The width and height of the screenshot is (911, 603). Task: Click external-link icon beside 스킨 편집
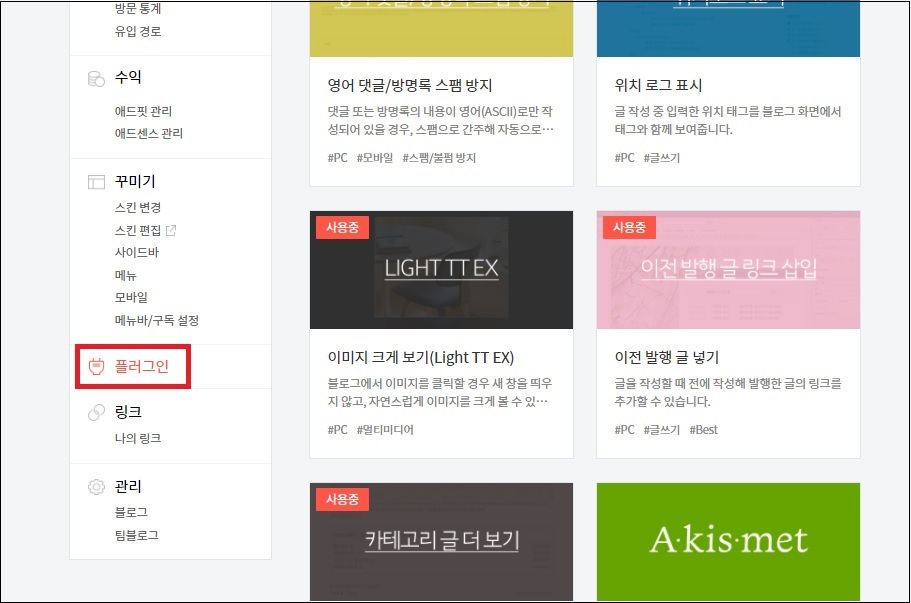pos(171,231)
